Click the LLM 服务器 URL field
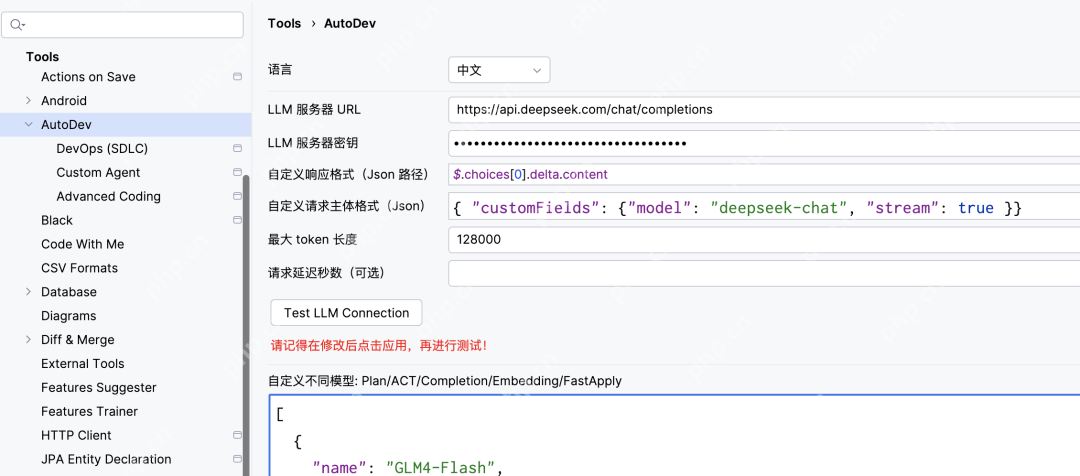The width and height of the screenshot is (1080, 476). [764, 110]
